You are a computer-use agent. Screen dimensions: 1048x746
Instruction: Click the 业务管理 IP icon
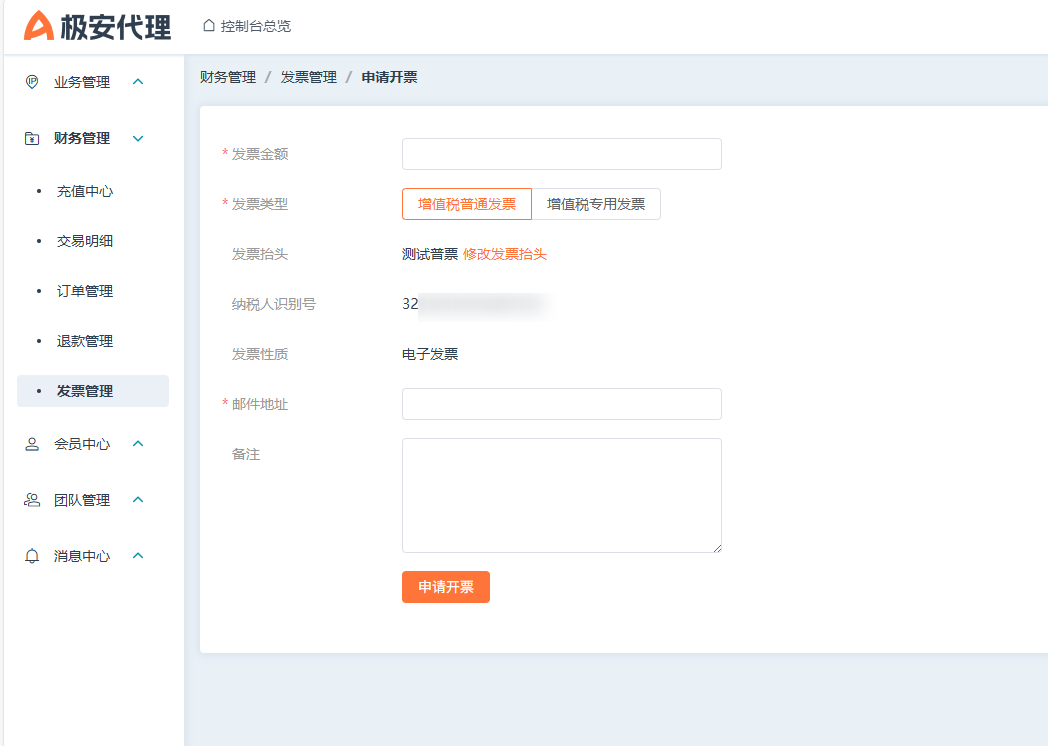coord(32,82)
